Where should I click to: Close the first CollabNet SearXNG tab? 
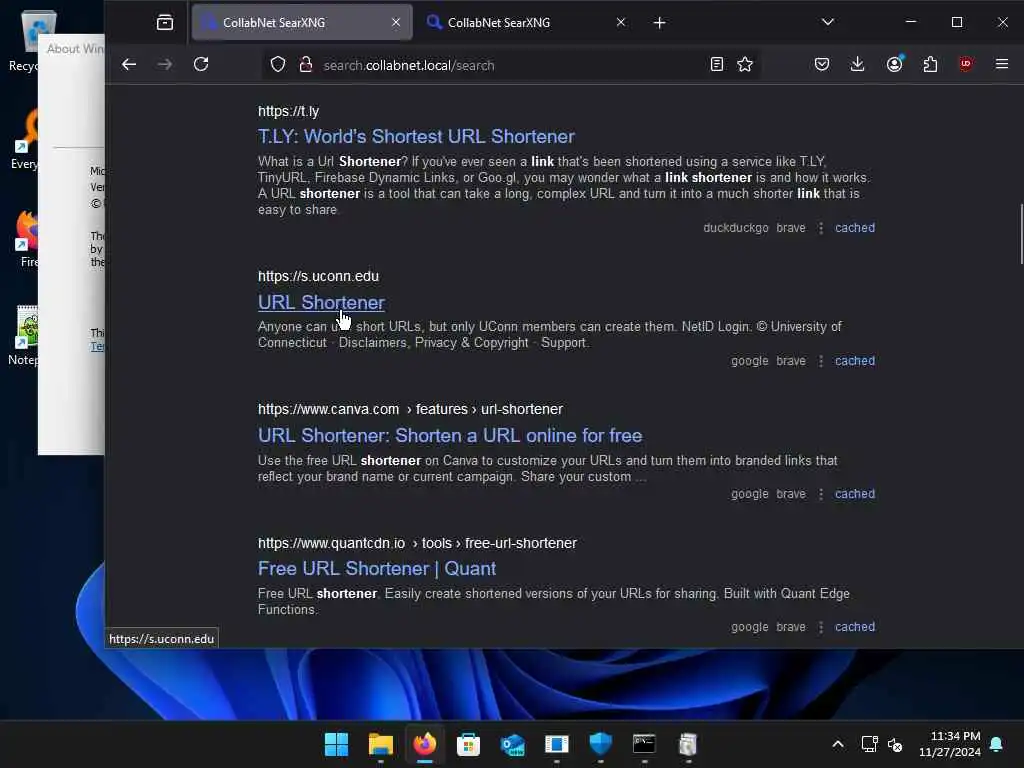(x=396, y=22)
